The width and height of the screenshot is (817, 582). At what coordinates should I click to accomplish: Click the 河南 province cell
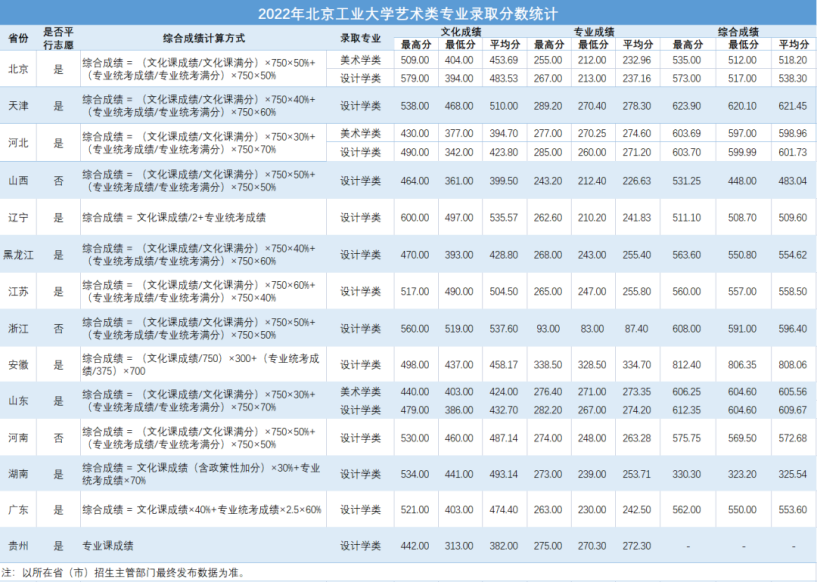click(18, 438)
